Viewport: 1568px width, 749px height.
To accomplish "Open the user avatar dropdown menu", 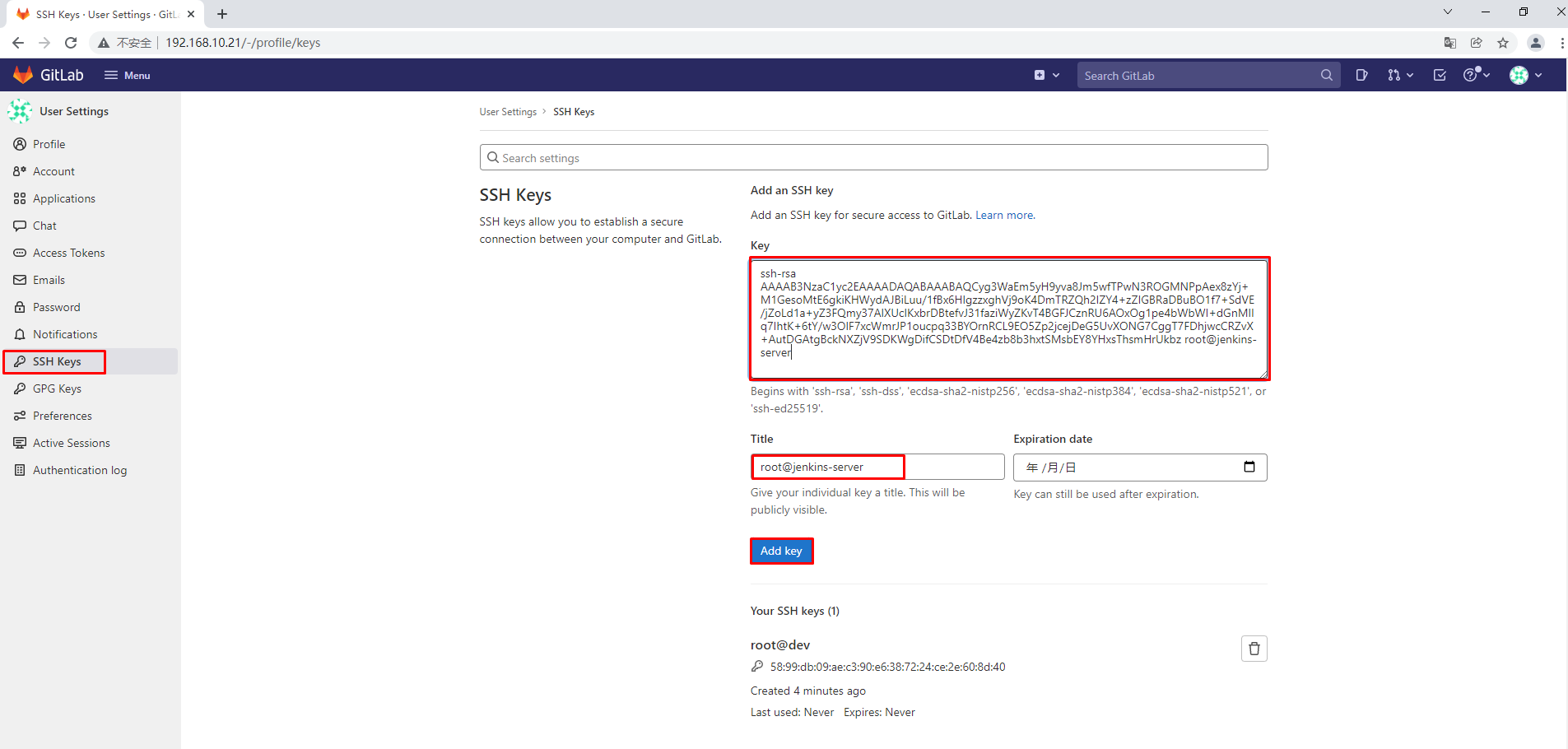I will (1525, 75).
